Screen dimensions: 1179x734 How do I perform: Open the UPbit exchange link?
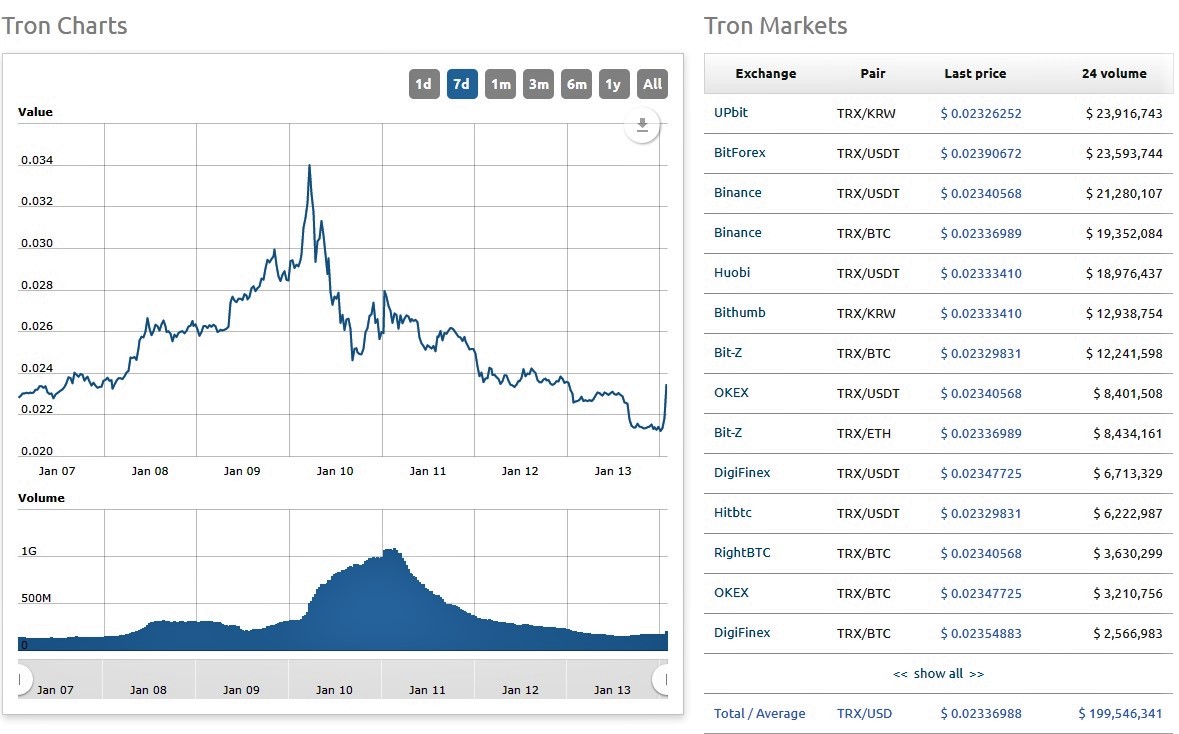pos(730,113)
